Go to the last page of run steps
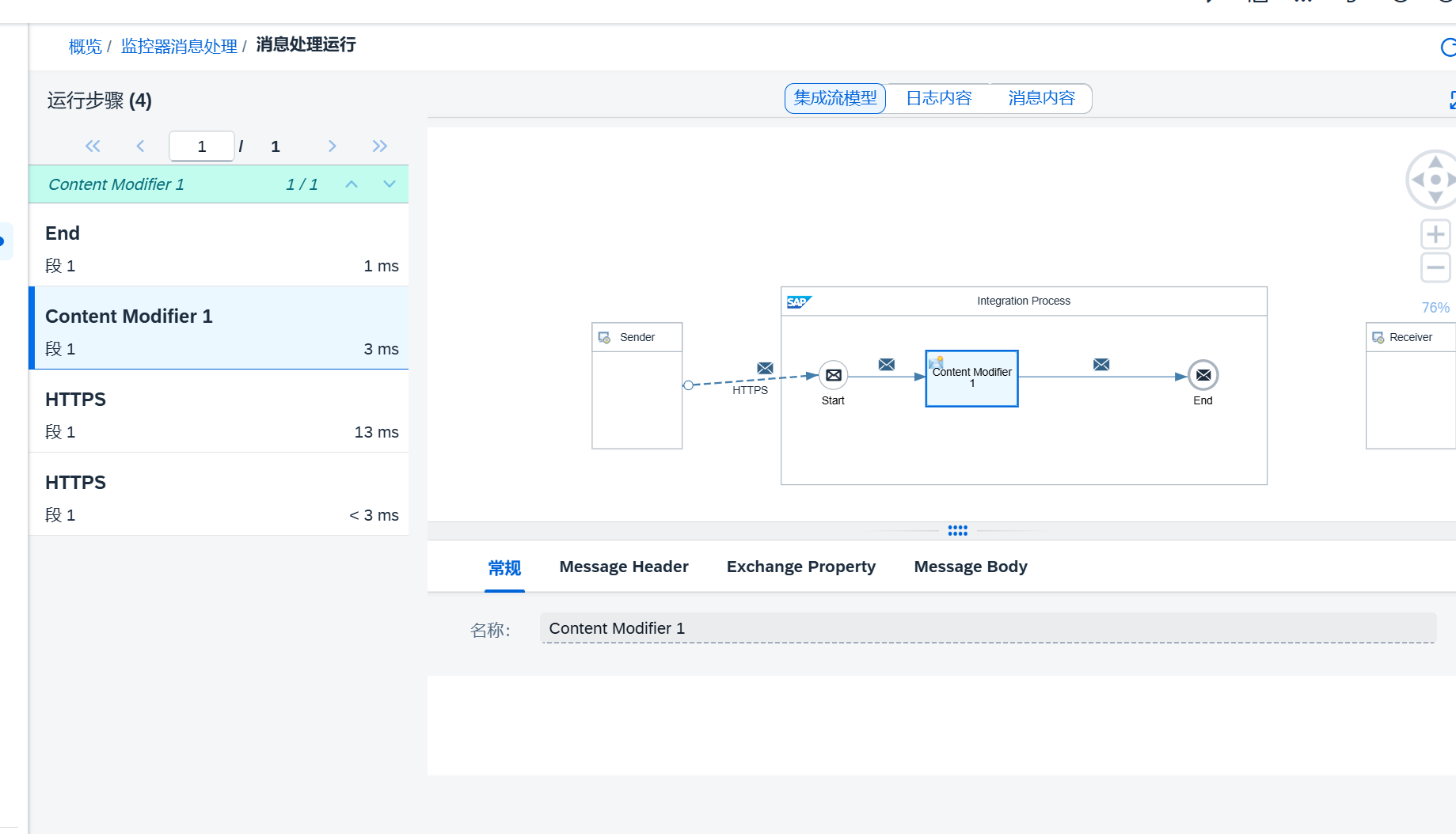 tap(380, 146)
